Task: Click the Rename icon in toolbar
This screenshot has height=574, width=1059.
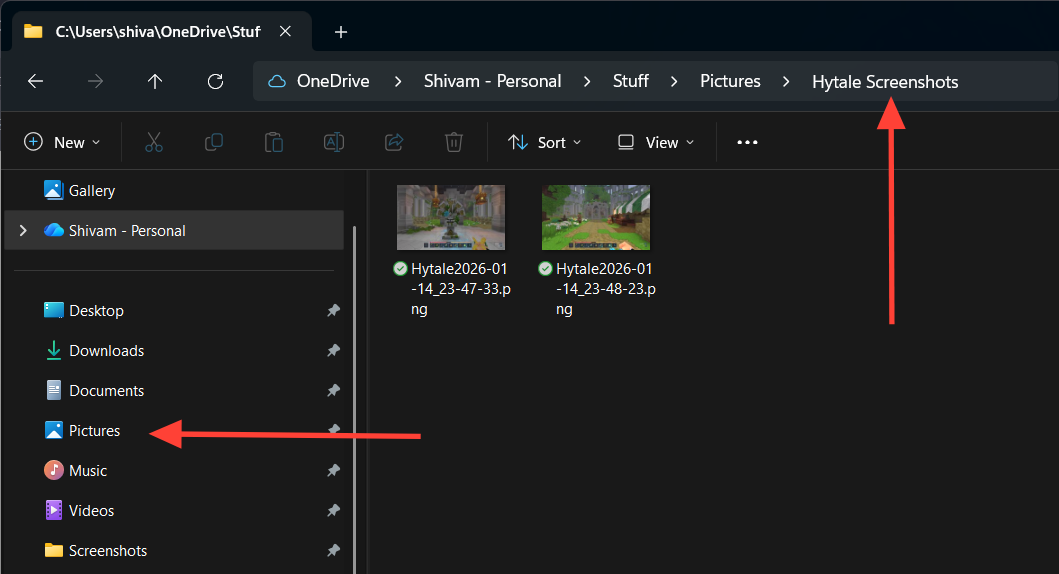Action: pyautogui.click(x=333, y=142)
